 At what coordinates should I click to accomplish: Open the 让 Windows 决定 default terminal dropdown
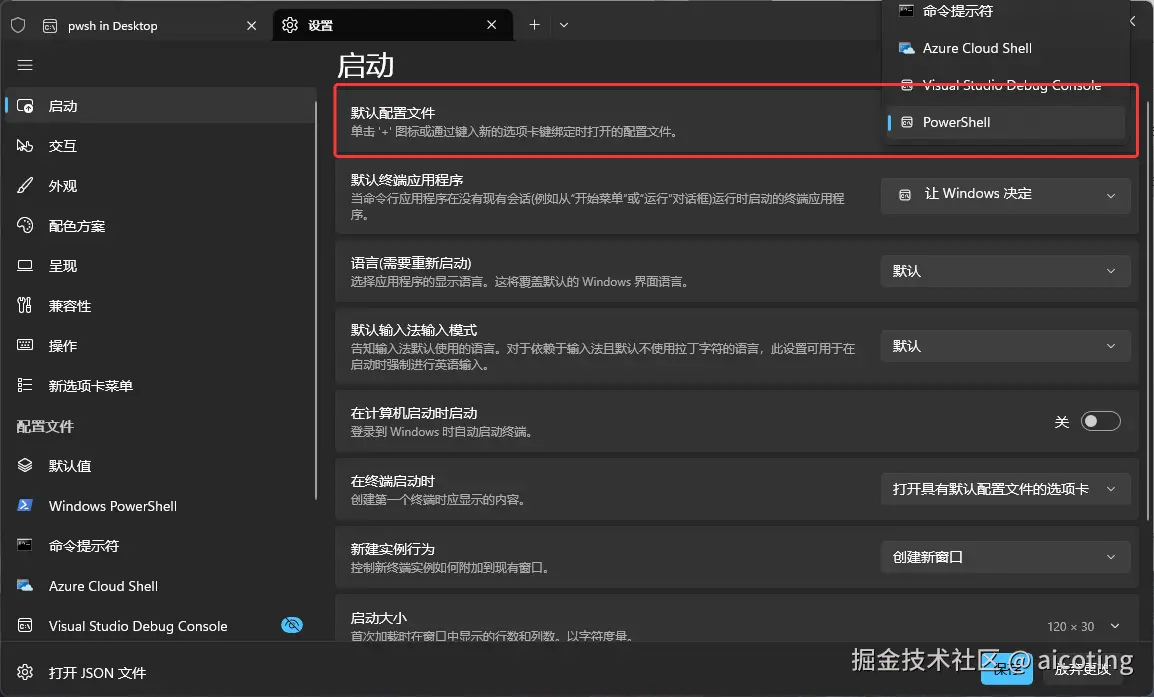click(1005, 195)
